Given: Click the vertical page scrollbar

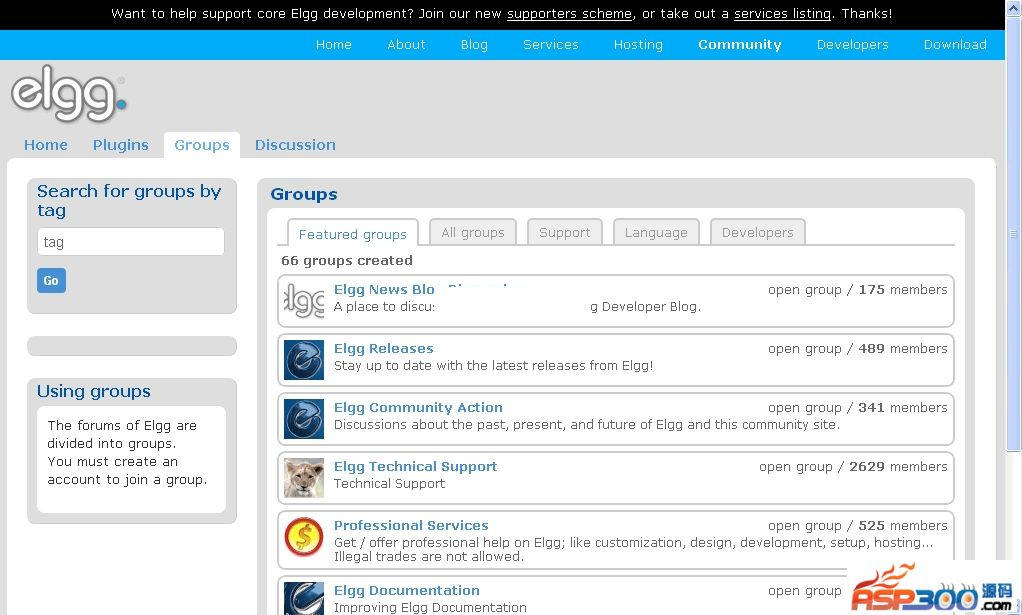Looking at the screenshot, I should 1014,235.
